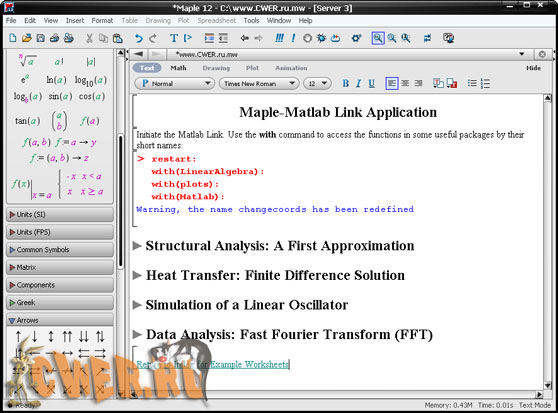Align text left
Viewport: 558px width, 413px height.
click(392, 83)
